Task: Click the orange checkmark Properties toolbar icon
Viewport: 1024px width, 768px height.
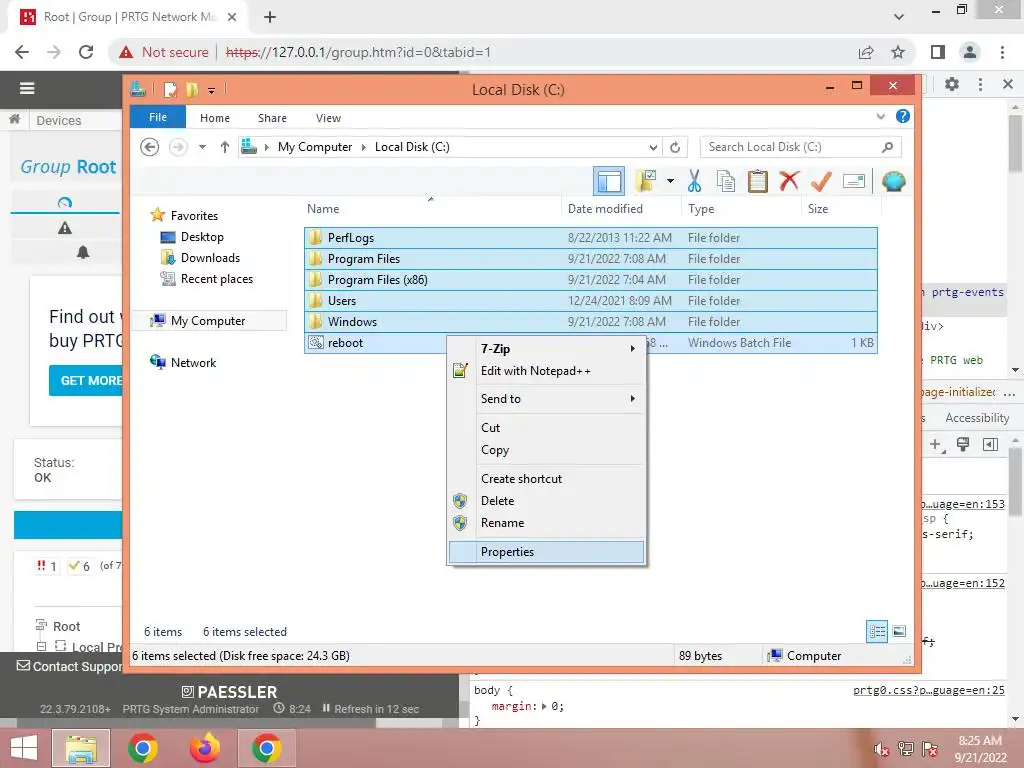Action: point(821,181)
